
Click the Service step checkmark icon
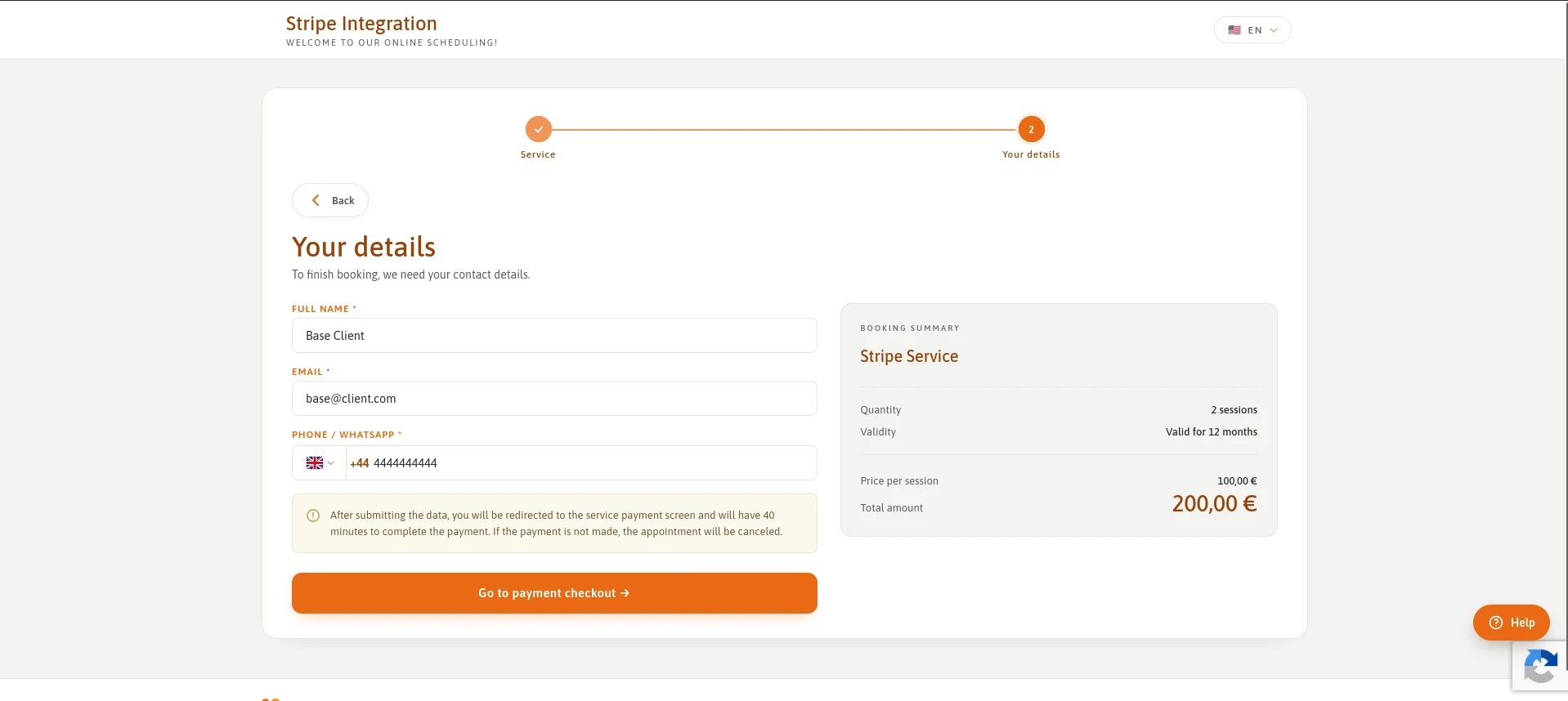point(539,129)
